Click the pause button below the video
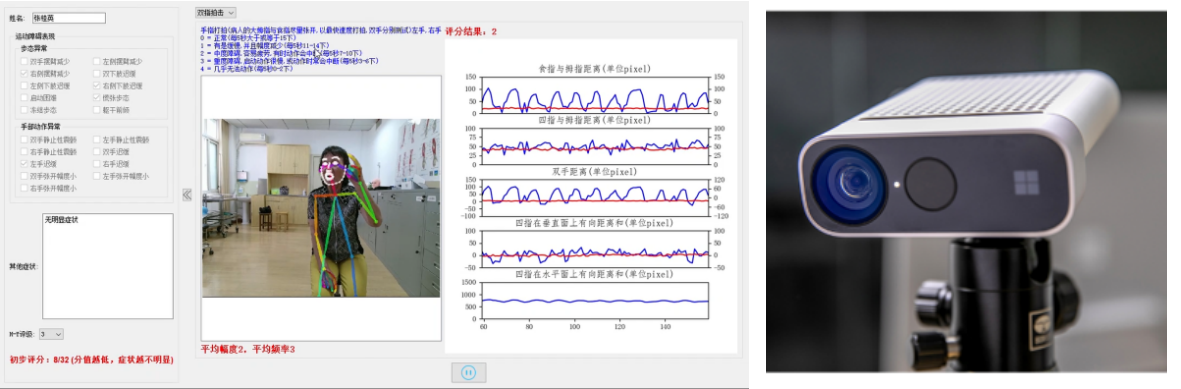 click(468, 372)
